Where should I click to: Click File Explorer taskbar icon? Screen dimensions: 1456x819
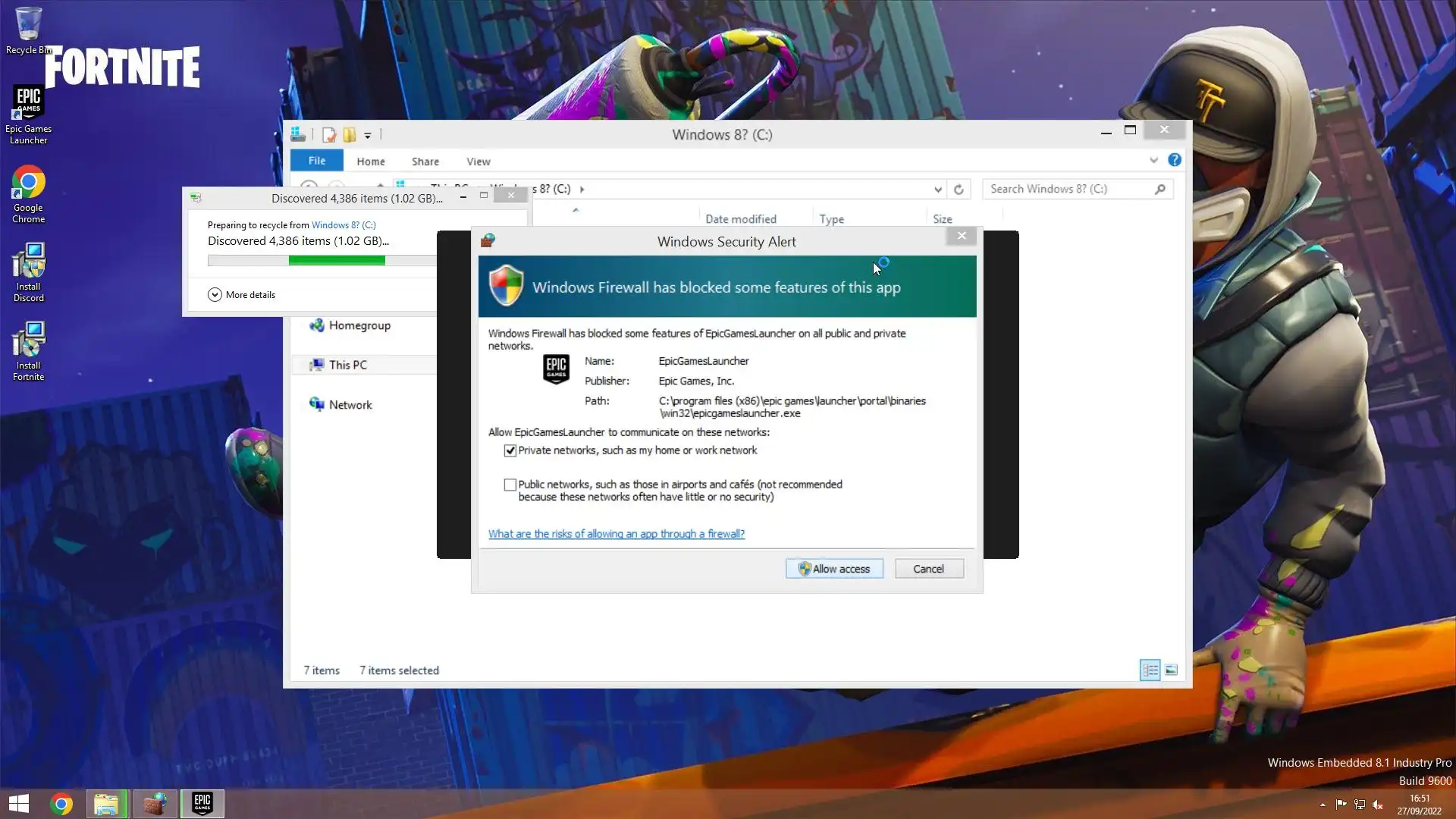106,803
